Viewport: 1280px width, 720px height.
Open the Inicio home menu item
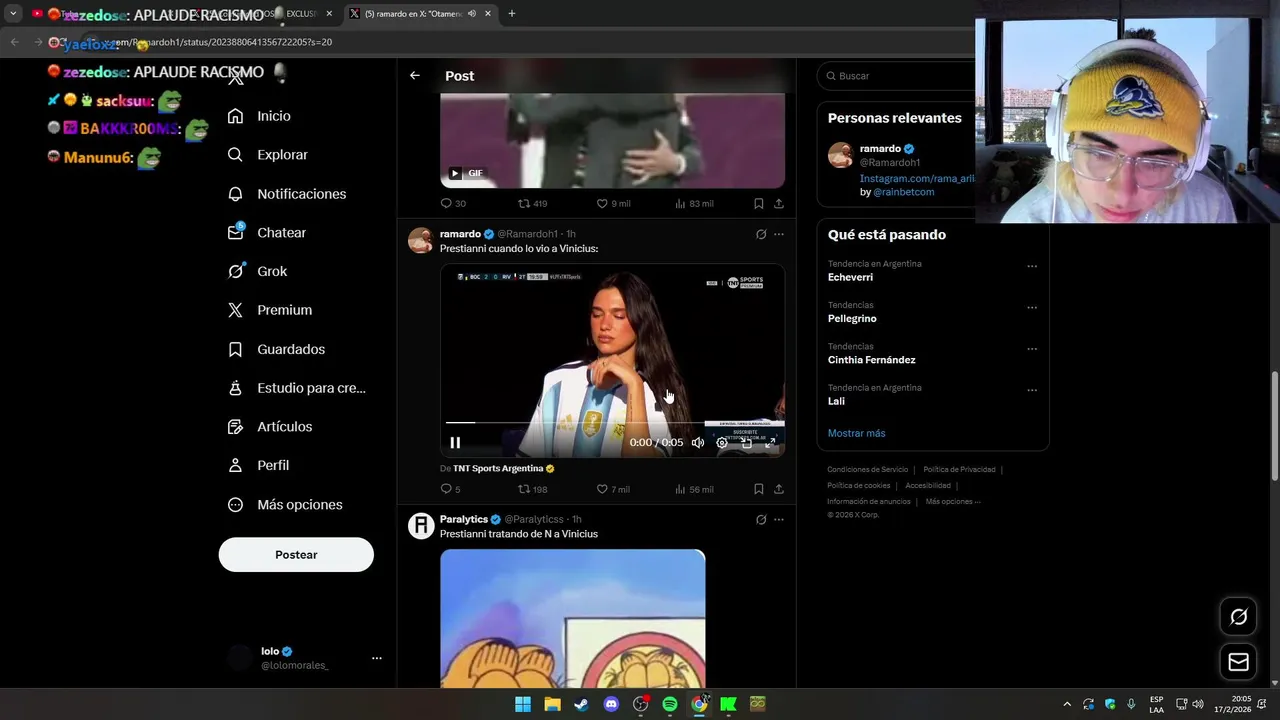(260, 116)
